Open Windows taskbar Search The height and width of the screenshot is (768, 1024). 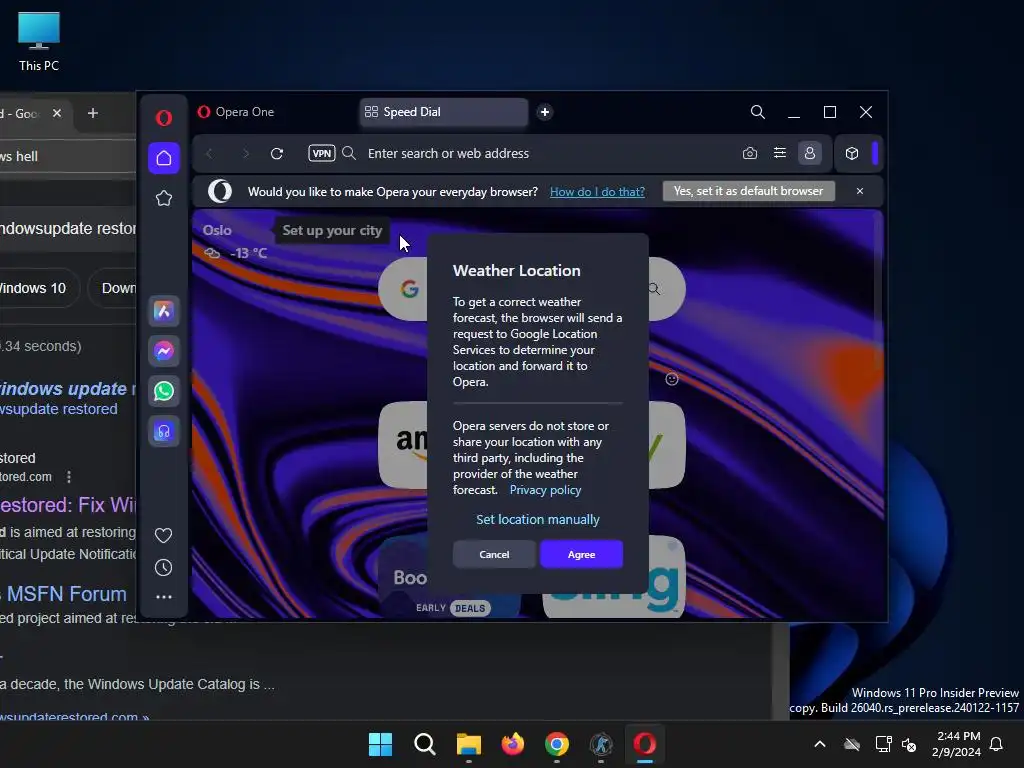424,744
